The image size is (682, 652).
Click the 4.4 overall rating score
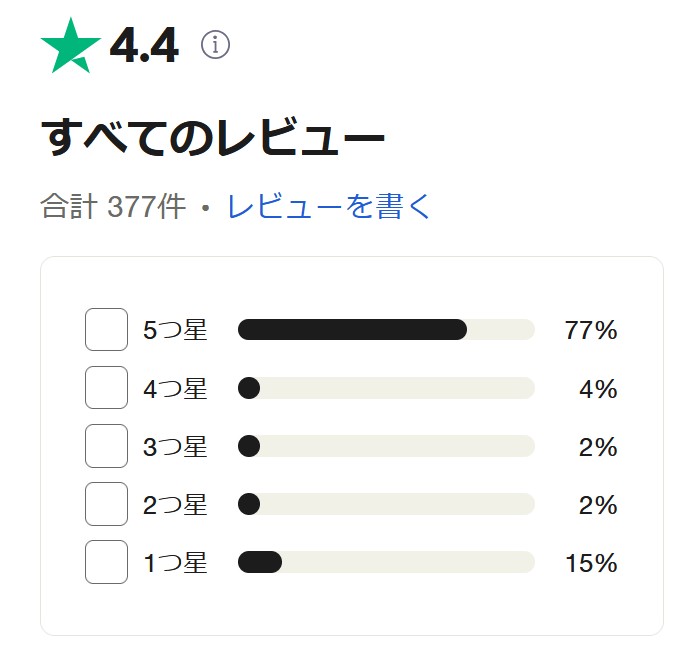144,45
